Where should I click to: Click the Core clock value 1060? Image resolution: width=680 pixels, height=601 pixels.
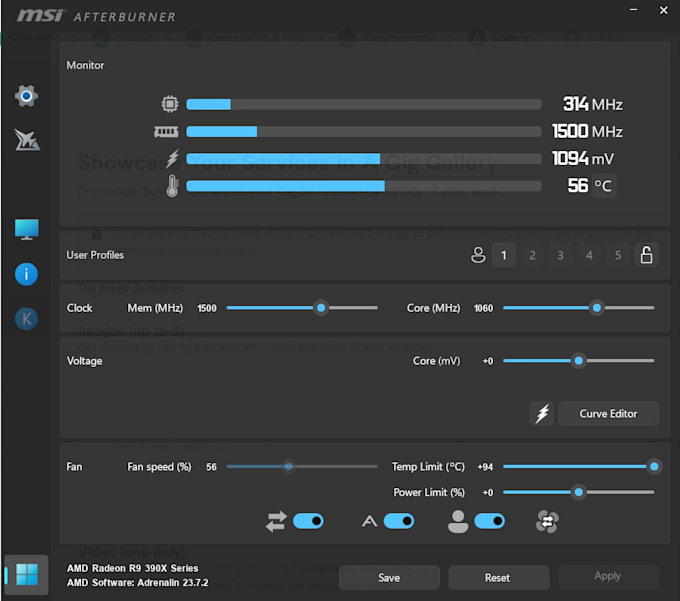pos(483,308)
